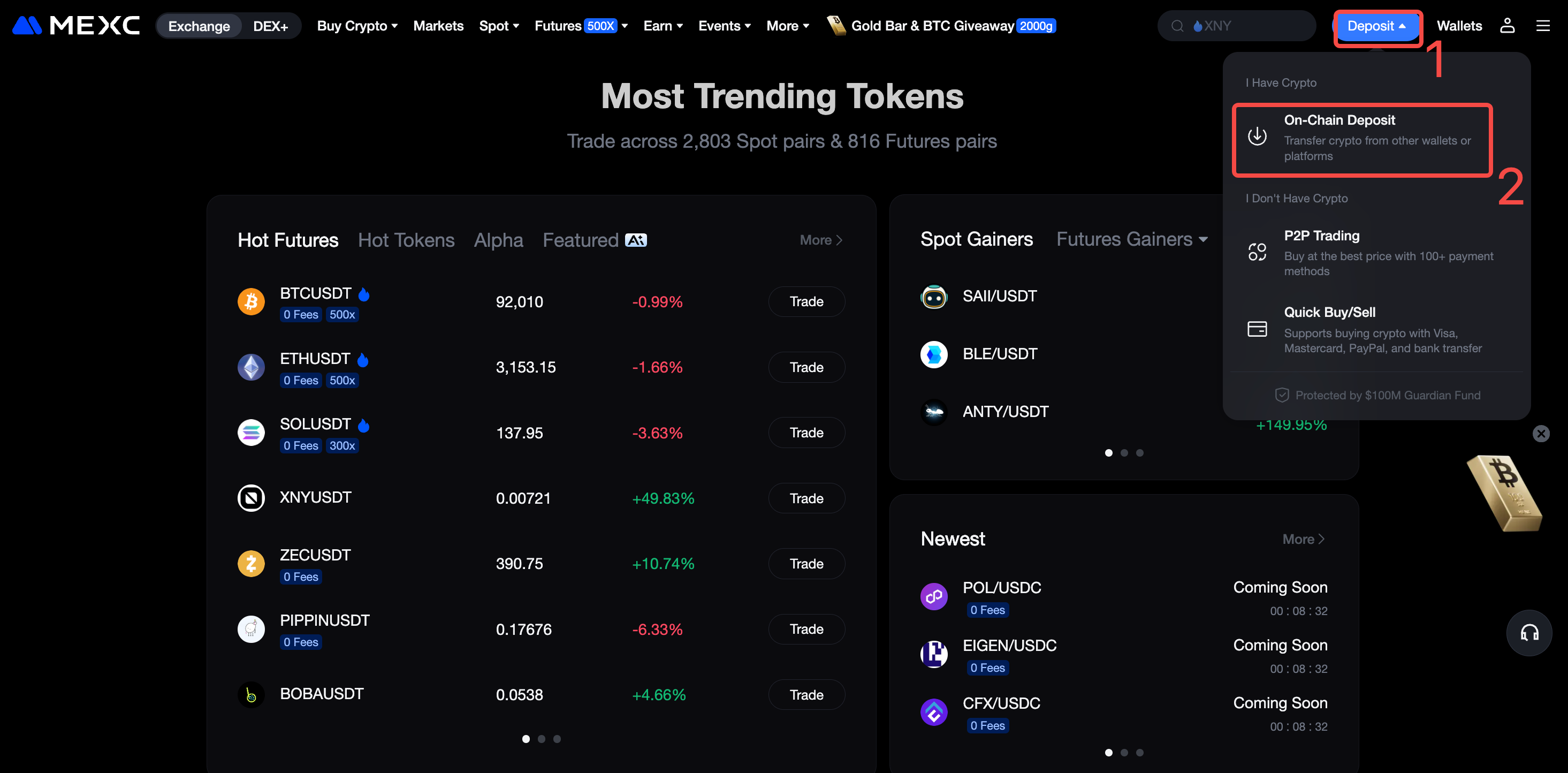Go to second page of Hot Futures
The image size is (1568, 773).
[541, 739]
